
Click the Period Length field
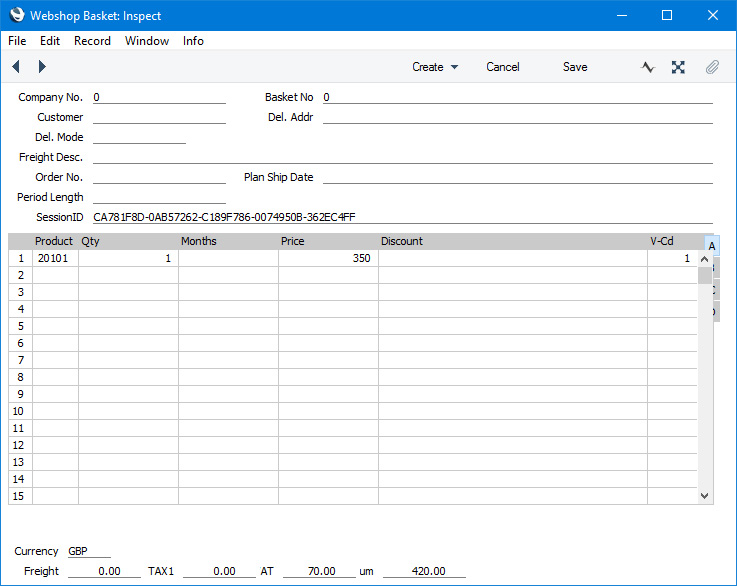click(159, 197)
